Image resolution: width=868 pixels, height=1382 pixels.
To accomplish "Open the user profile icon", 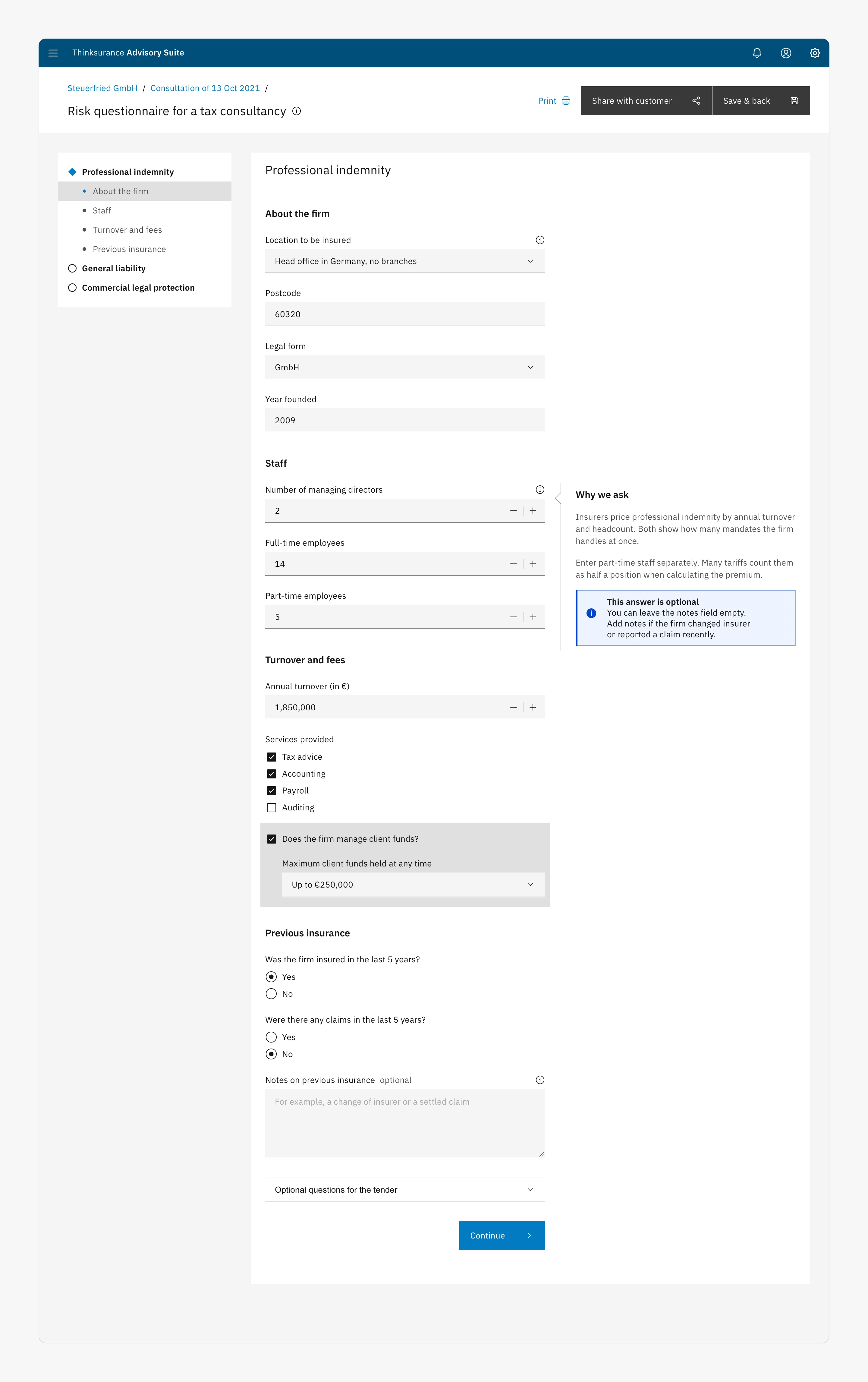I will pos(785,53).
